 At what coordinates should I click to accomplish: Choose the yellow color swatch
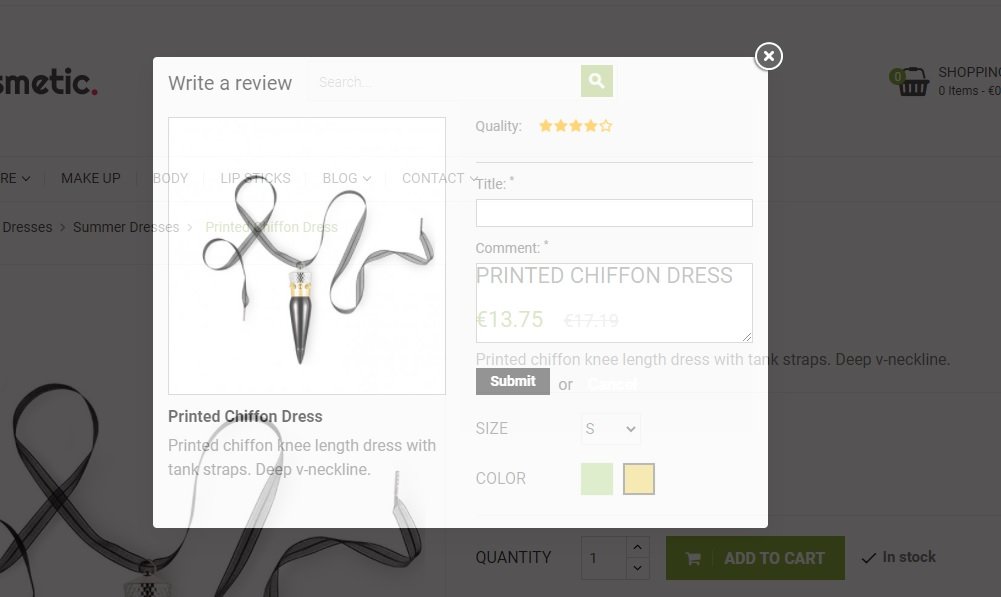click(x=639, y=479)
